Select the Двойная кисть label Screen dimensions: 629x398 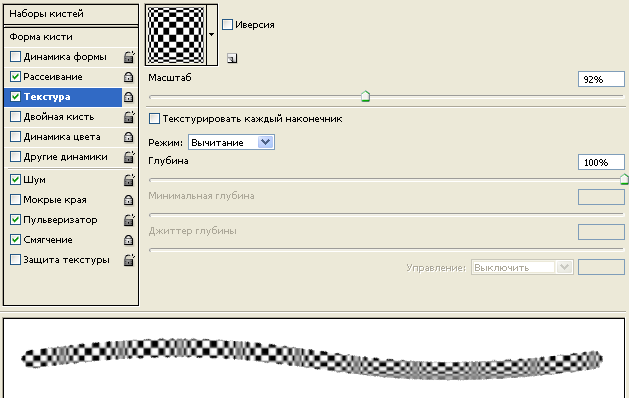(59, 117)
